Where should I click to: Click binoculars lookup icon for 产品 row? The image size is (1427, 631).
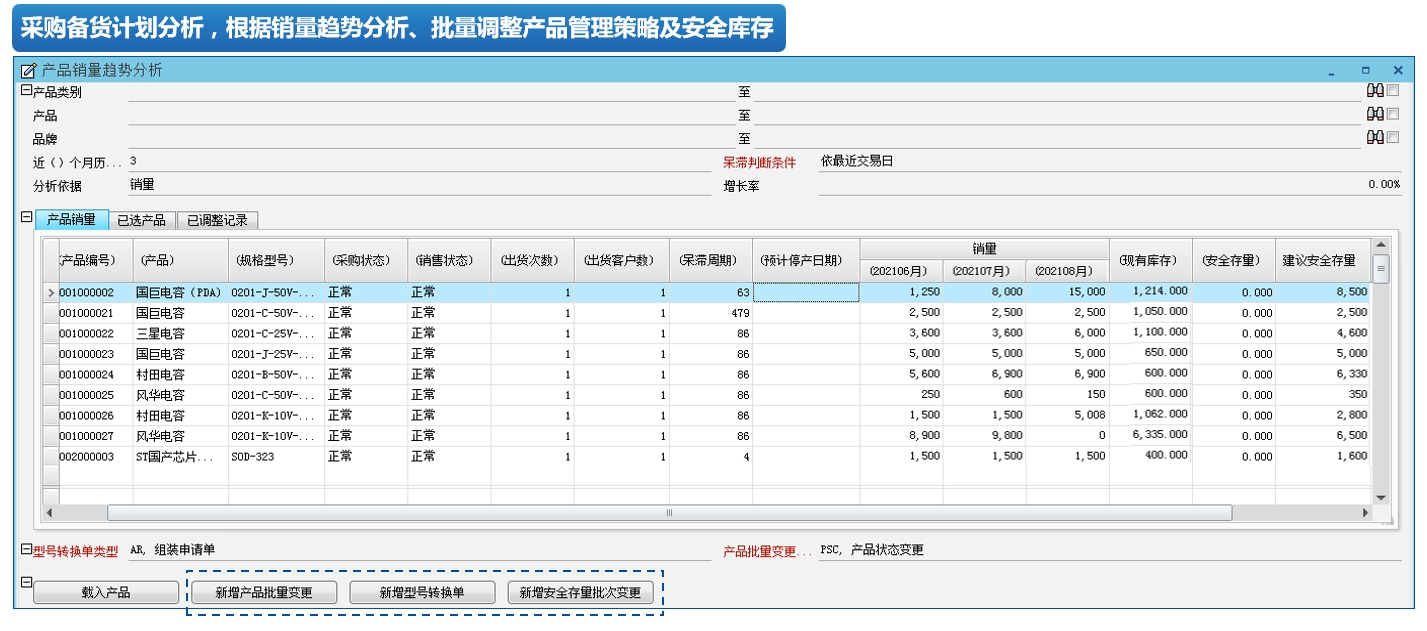click(x=1375, y=114)
